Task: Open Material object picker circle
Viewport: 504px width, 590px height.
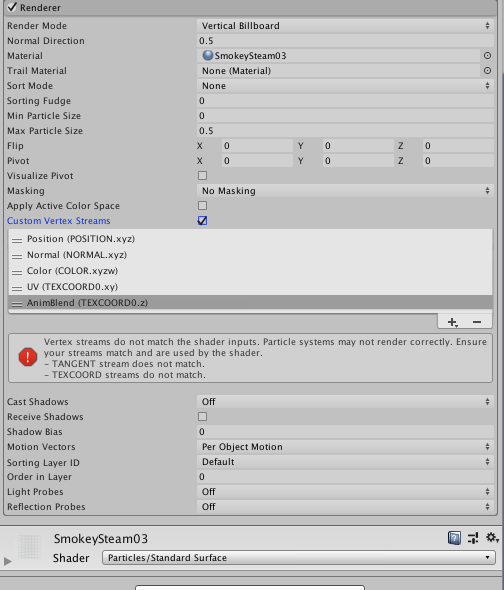Action: (487, 56)
